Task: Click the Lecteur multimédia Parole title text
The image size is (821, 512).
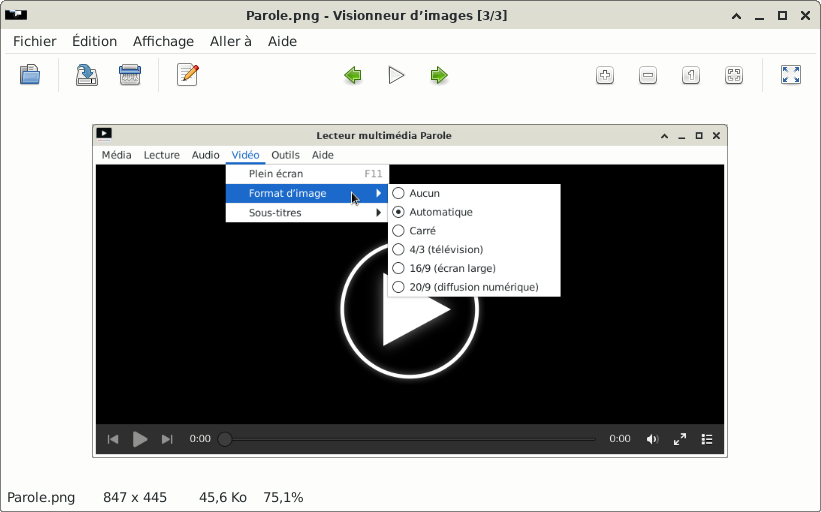Action: pyautogui.click(x=384, y=136)
